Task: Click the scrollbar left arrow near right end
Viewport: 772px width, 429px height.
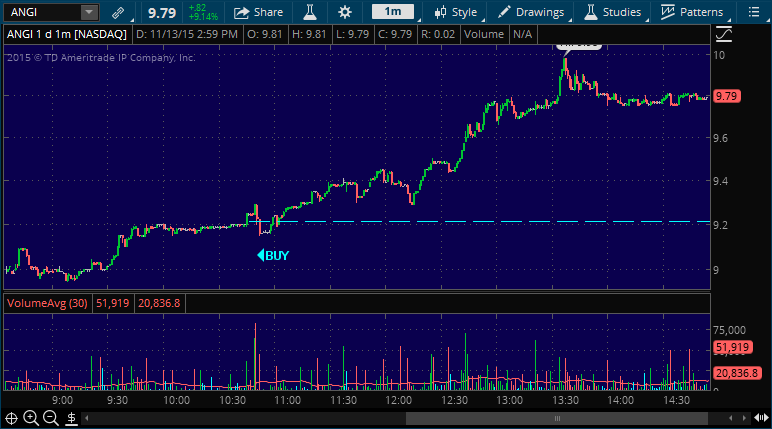Action: [x=731, y=419]
